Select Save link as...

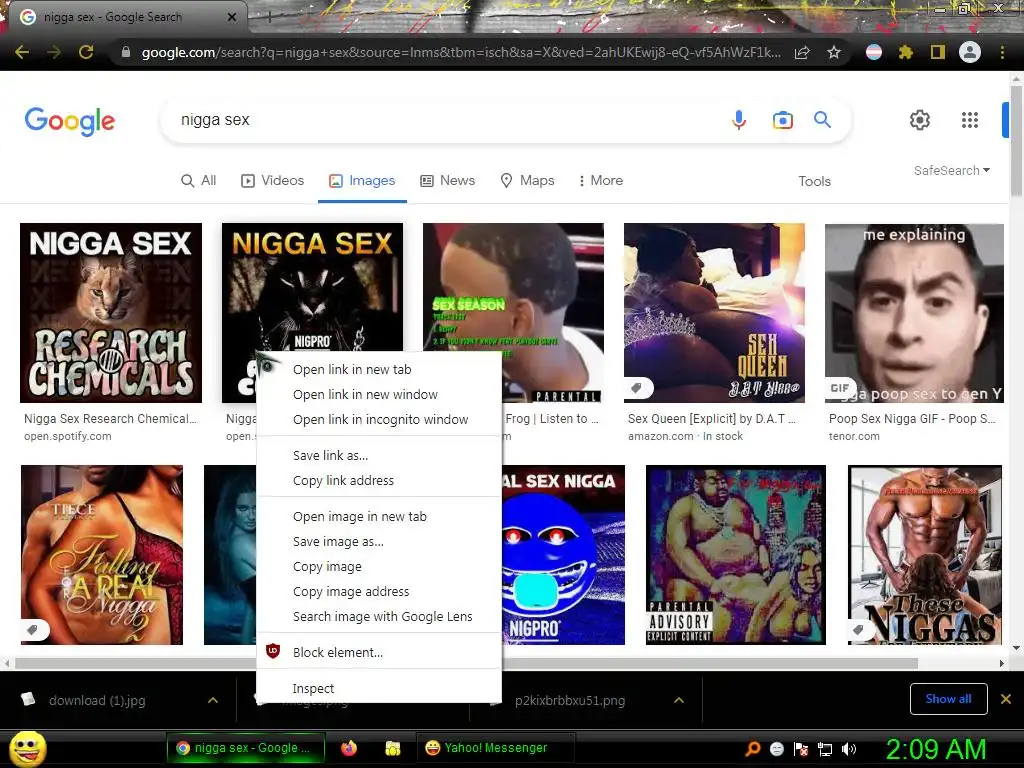pos(379,455)
